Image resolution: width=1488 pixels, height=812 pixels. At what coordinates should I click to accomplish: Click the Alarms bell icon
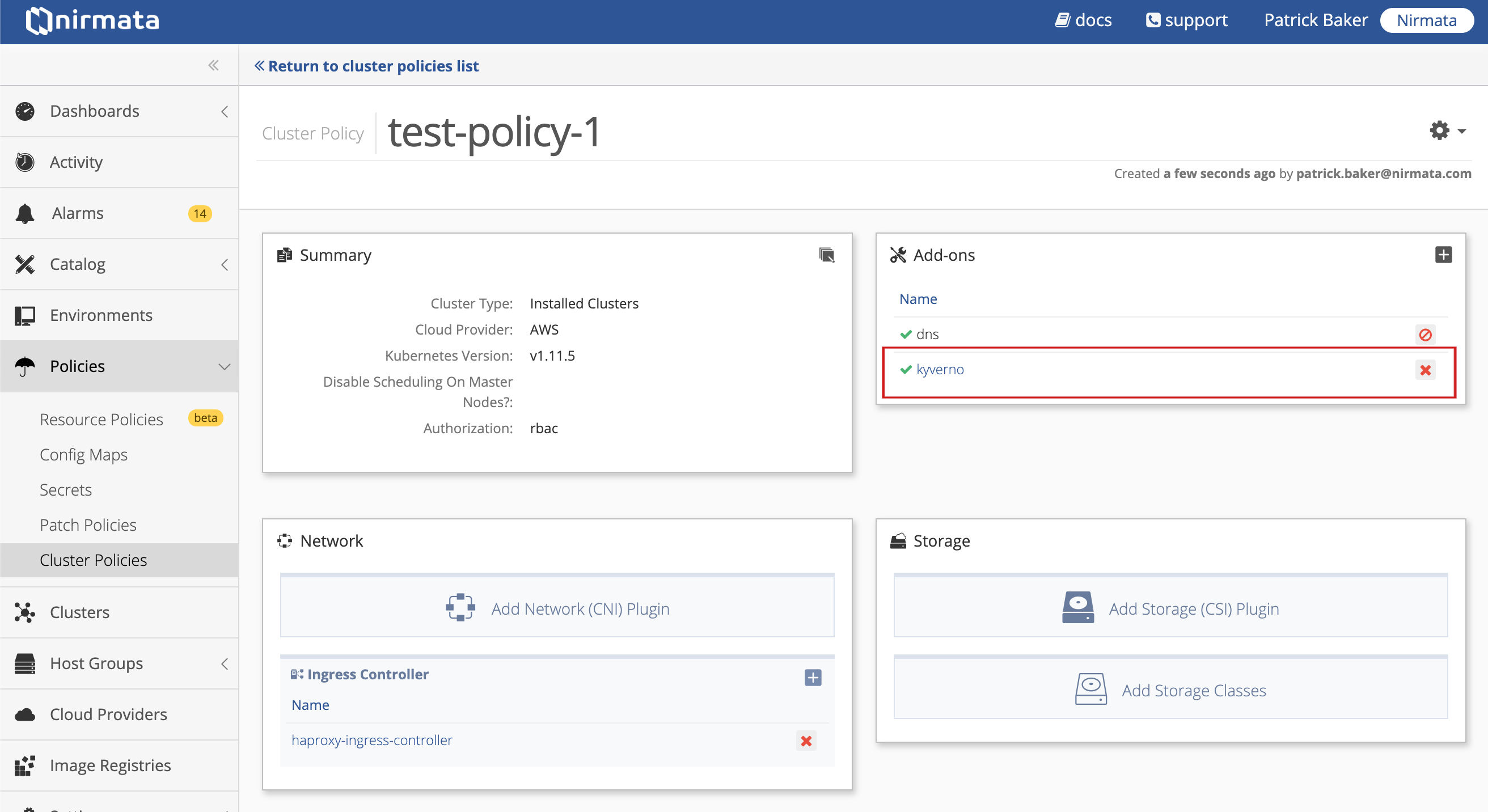click(25, 213)
